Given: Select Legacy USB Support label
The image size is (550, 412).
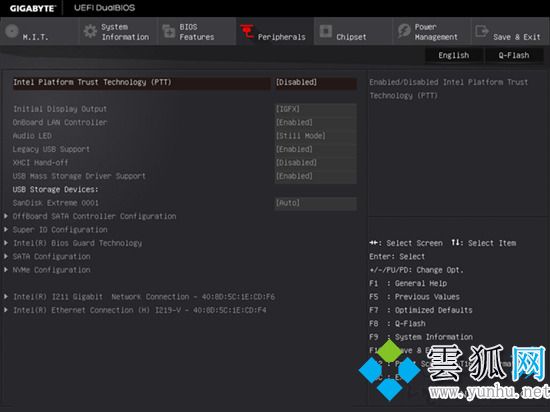Looking at the screenshot, I should (51, 149).
